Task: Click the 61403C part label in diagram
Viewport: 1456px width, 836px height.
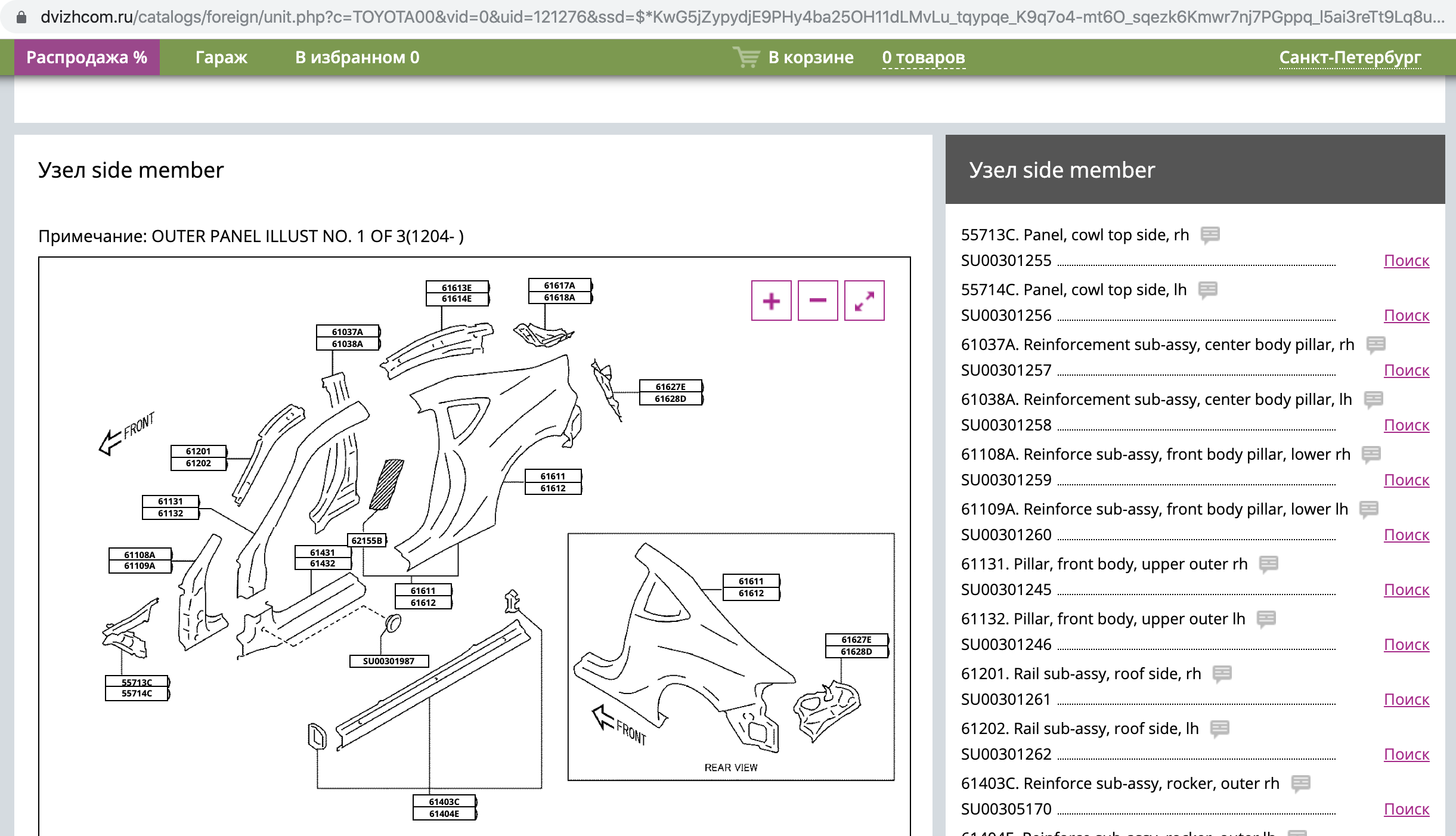Action: point(444,801)
